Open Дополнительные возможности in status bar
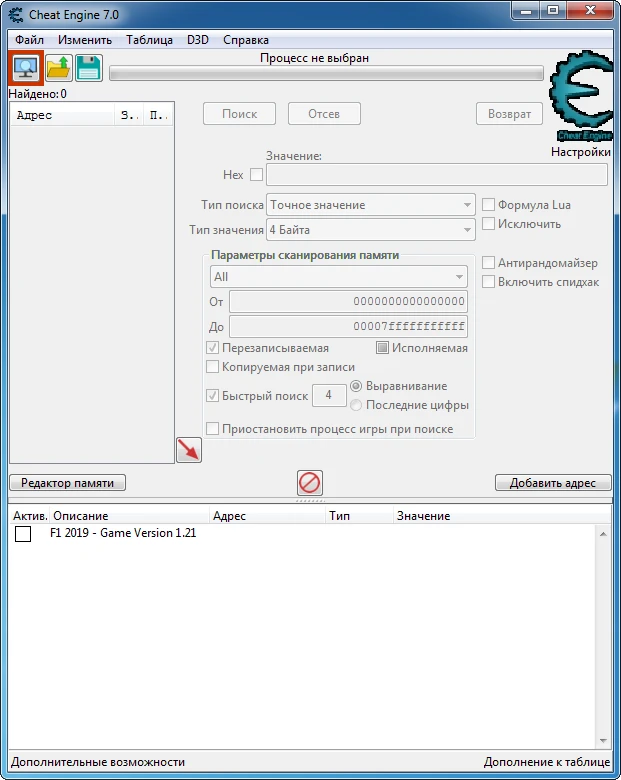Viewport: 621px width, 780px height. click(x=98, y=762)
